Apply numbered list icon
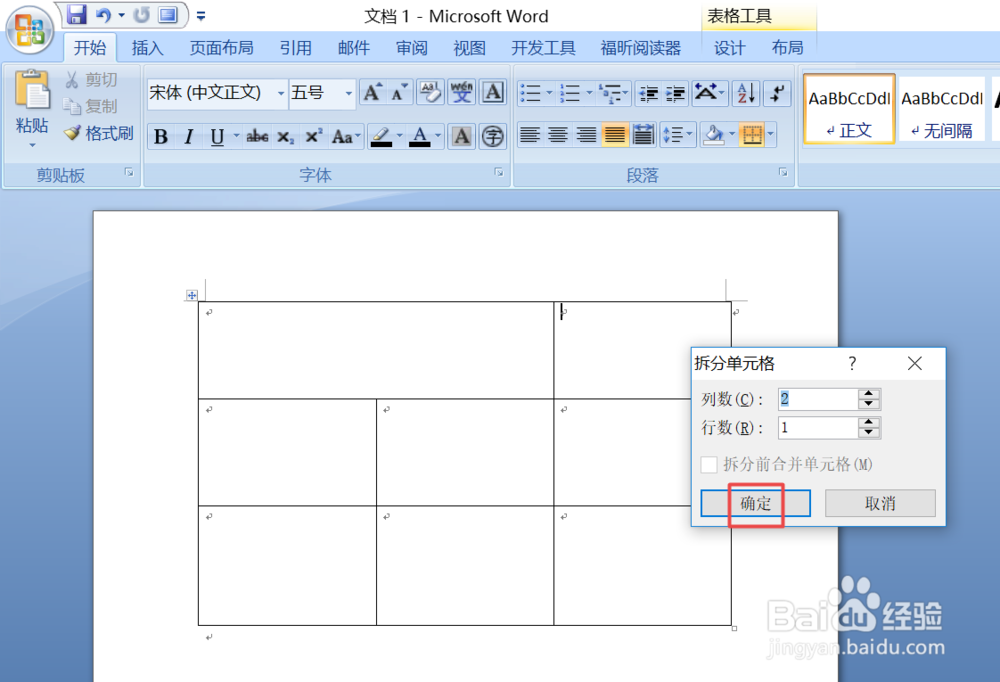 click(570, 93)
